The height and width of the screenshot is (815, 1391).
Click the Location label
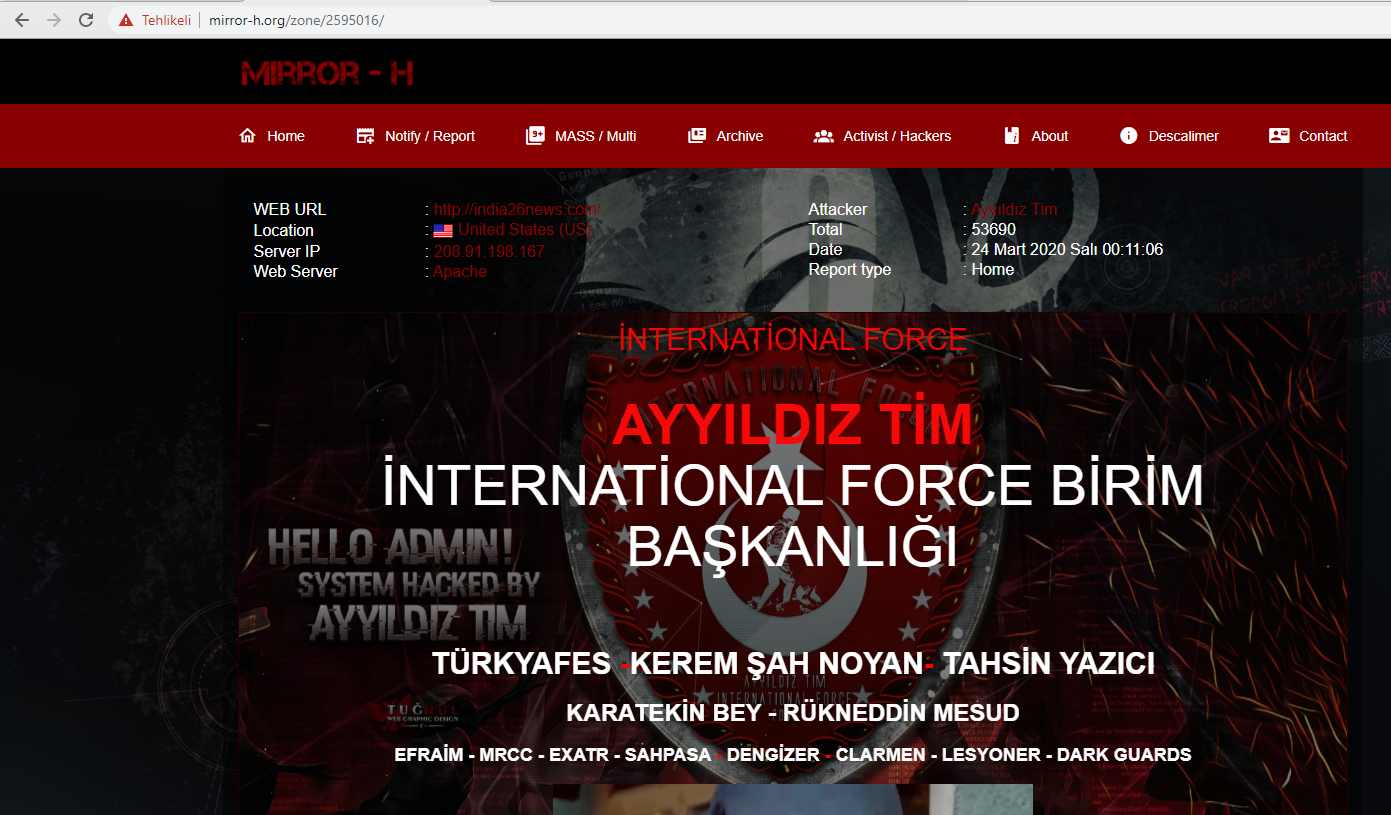(284, 231)
